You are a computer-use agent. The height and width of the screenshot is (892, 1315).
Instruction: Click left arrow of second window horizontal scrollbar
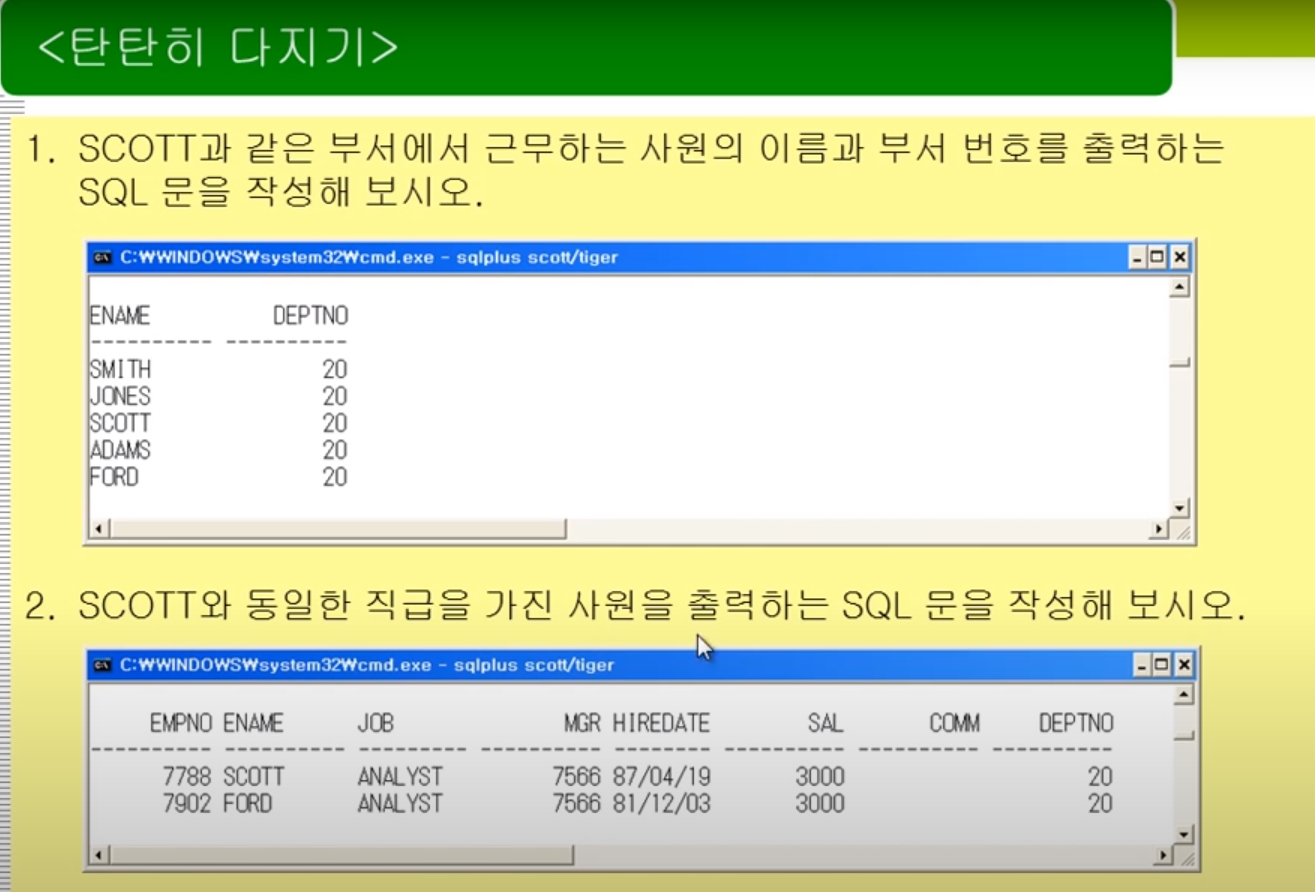(99, 855)
